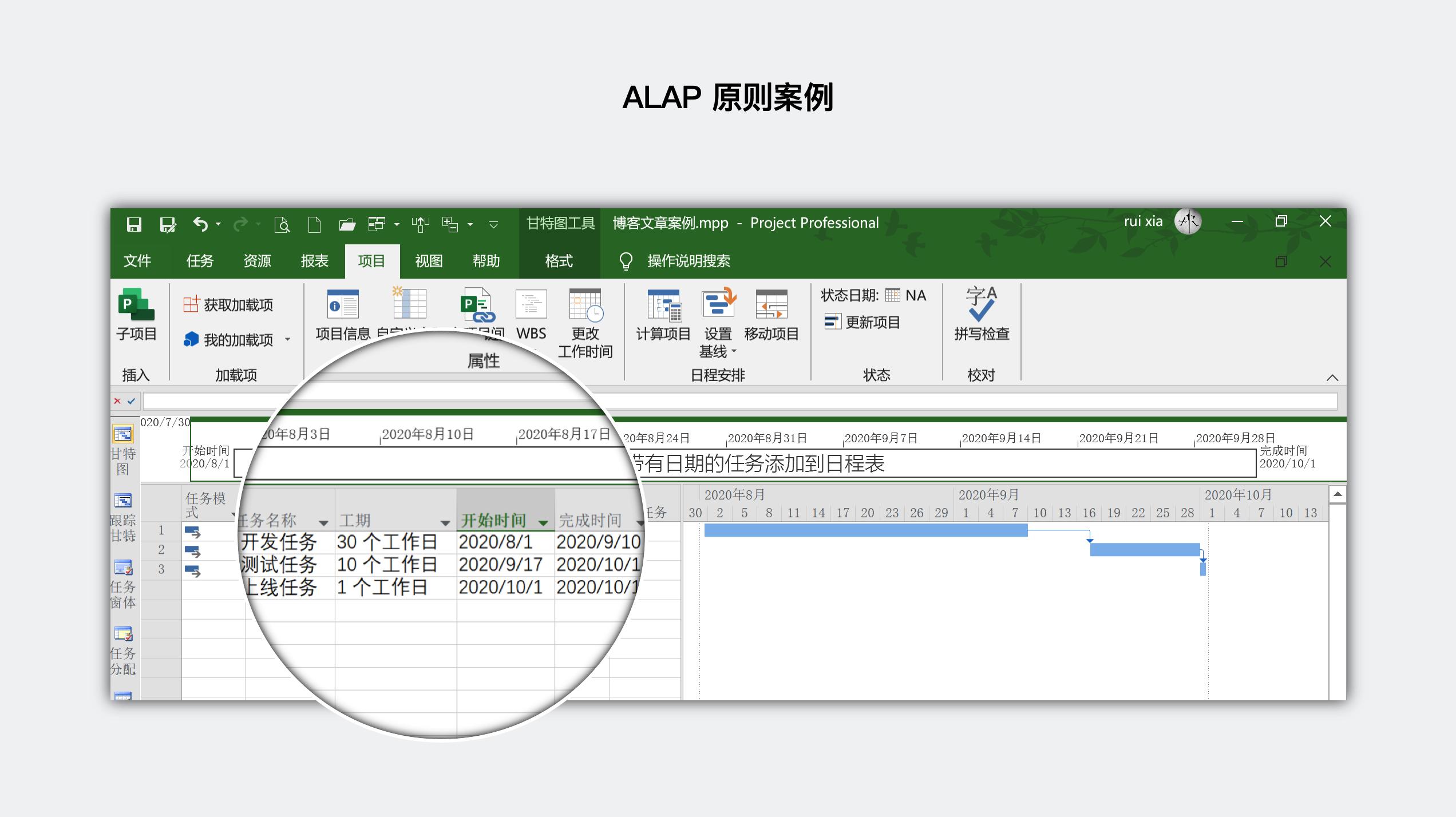Collapse the ribbon with the chevron
The height and width of the screenshot is (817, 1456).
(1332, 378)
